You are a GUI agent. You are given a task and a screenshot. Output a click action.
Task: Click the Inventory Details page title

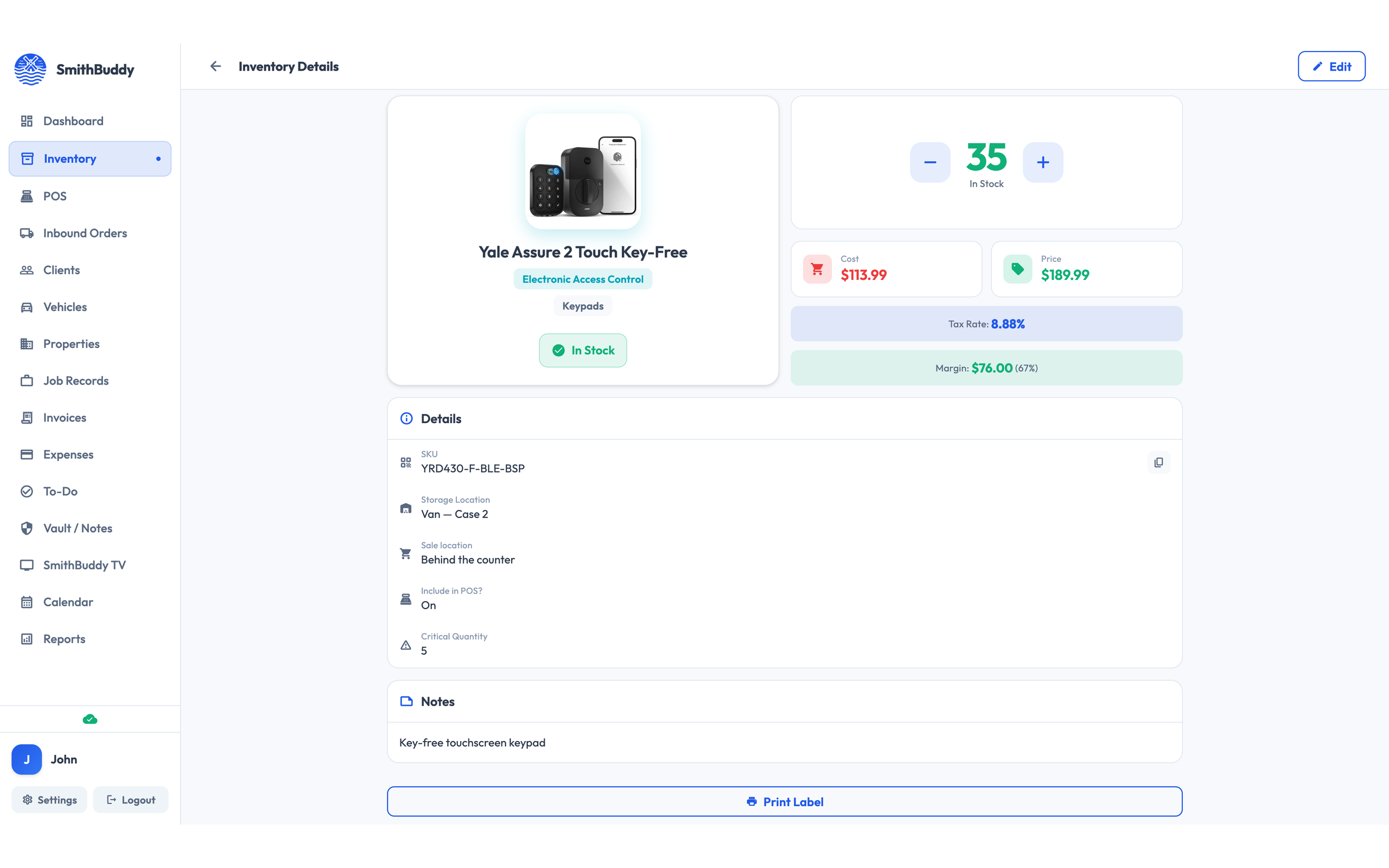288,67
